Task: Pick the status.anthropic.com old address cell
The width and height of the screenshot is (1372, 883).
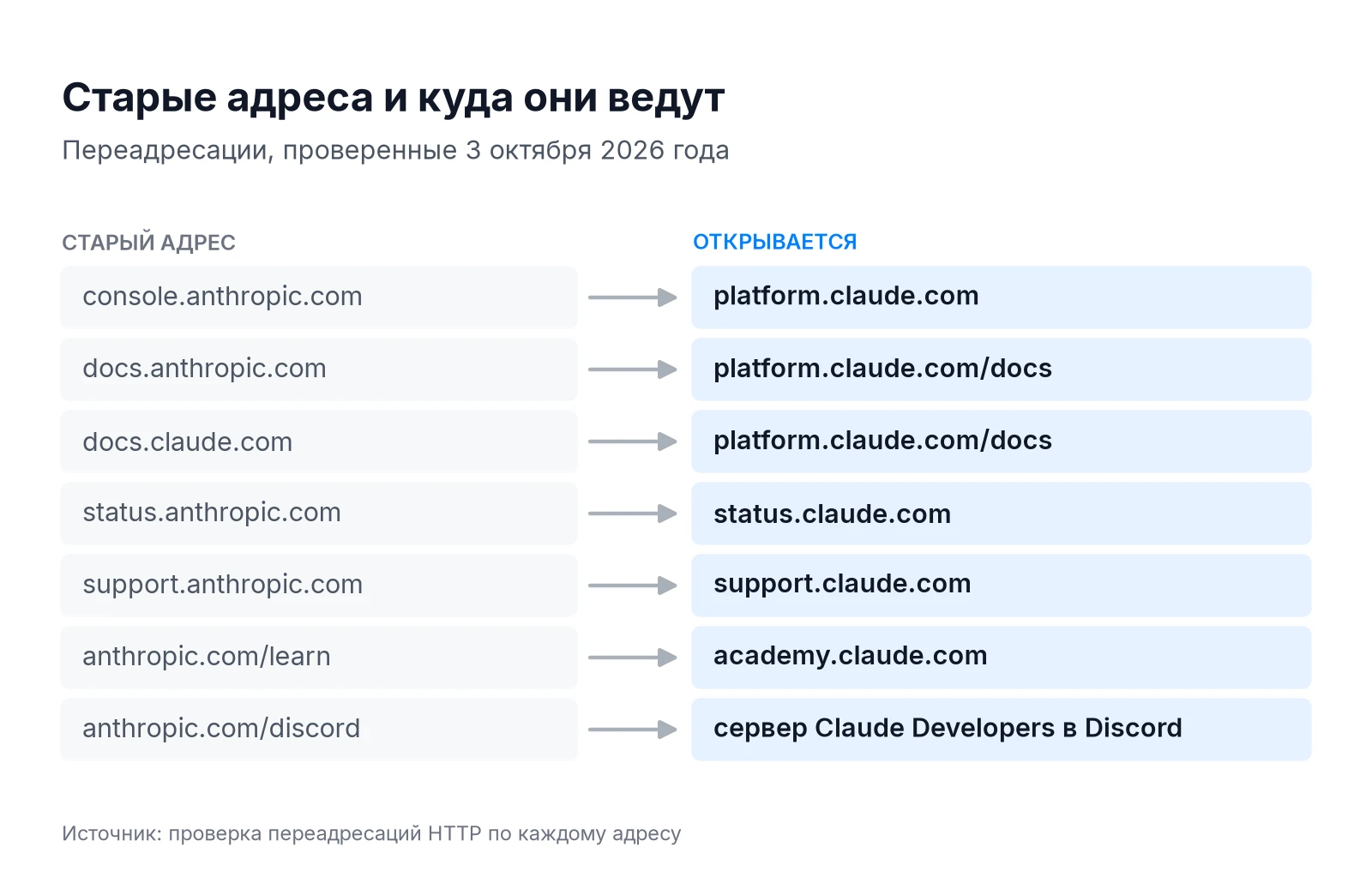Action: click(319, 514)
